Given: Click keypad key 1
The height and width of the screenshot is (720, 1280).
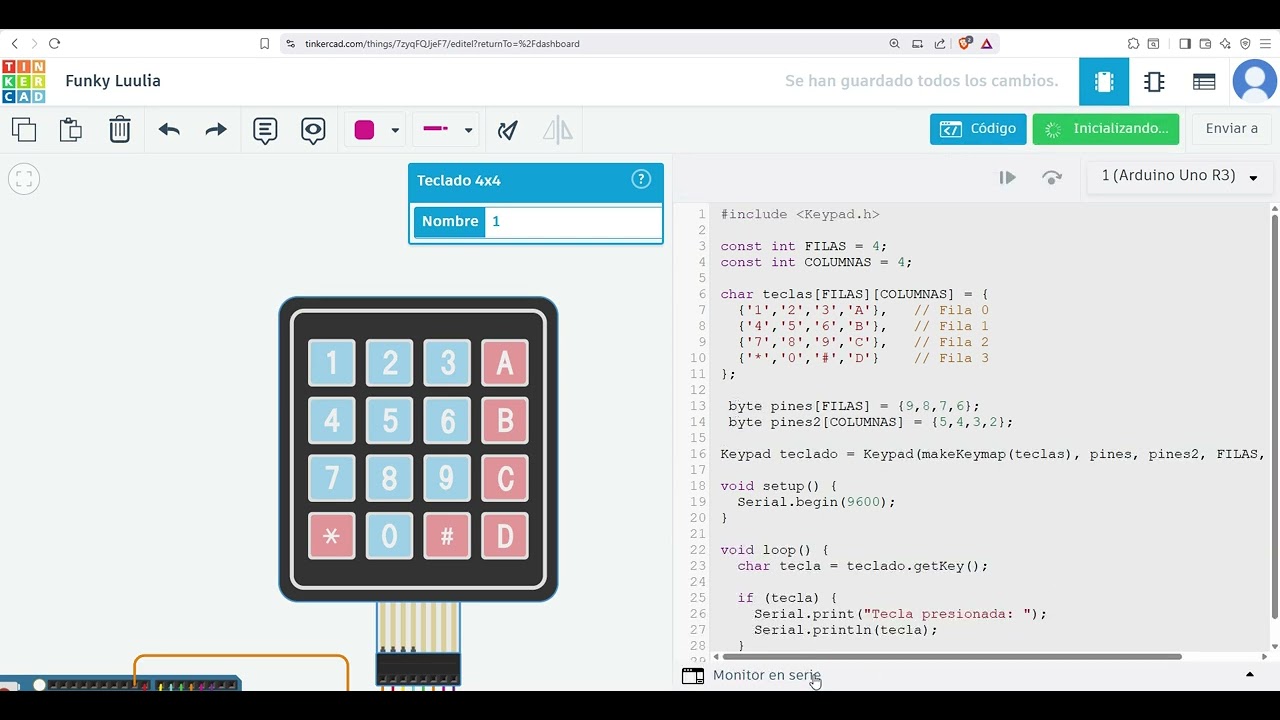Looking at the screenshot, I should coord(332,363).
